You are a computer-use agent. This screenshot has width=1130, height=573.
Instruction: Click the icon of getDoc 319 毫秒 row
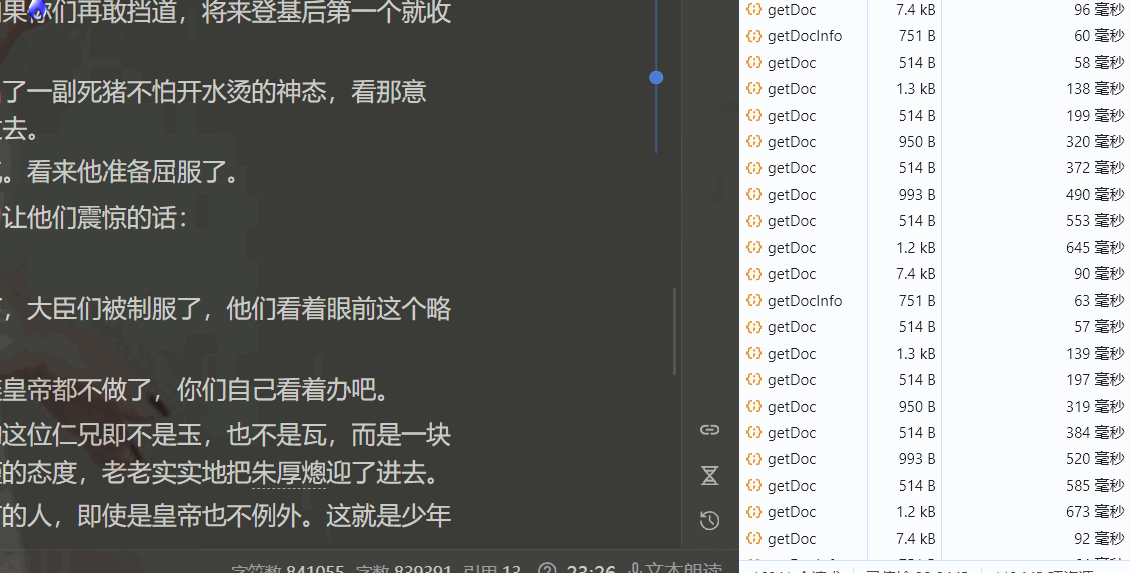pyautogui.click(x=754, y=406)
